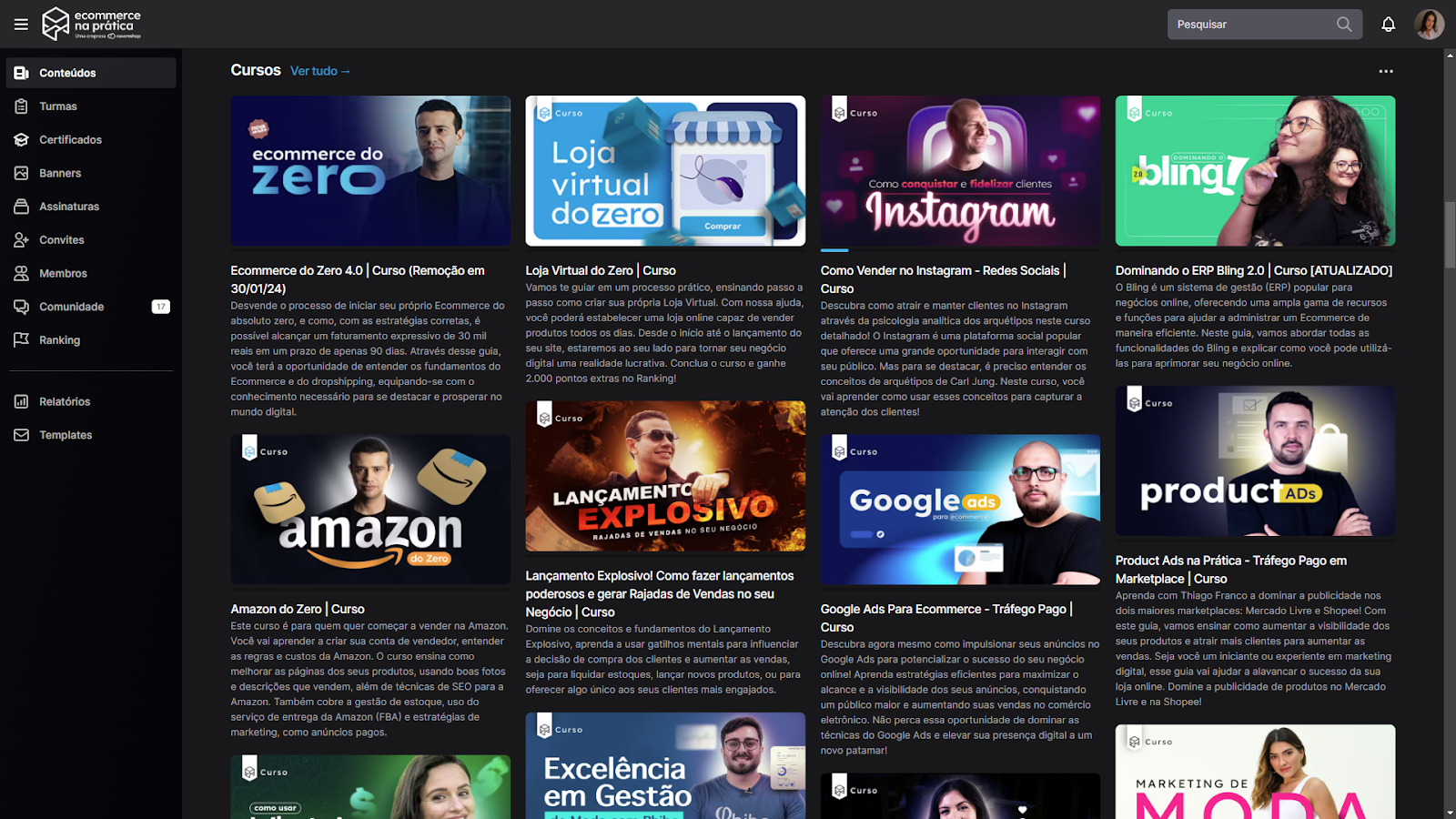Open Lançamento Explosivo course title
Viewport: 1456px width, 819px height.
[x=660, y=593]
